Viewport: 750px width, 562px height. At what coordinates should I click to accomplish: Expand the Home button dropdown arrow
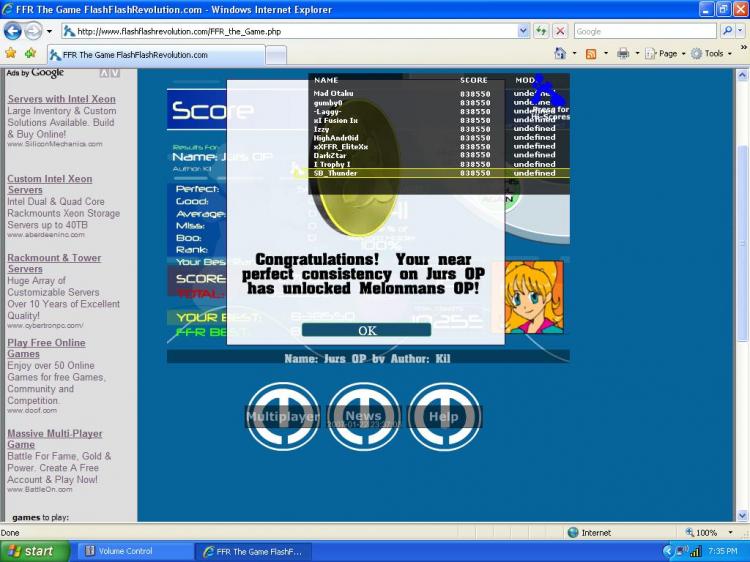point(574,54)
